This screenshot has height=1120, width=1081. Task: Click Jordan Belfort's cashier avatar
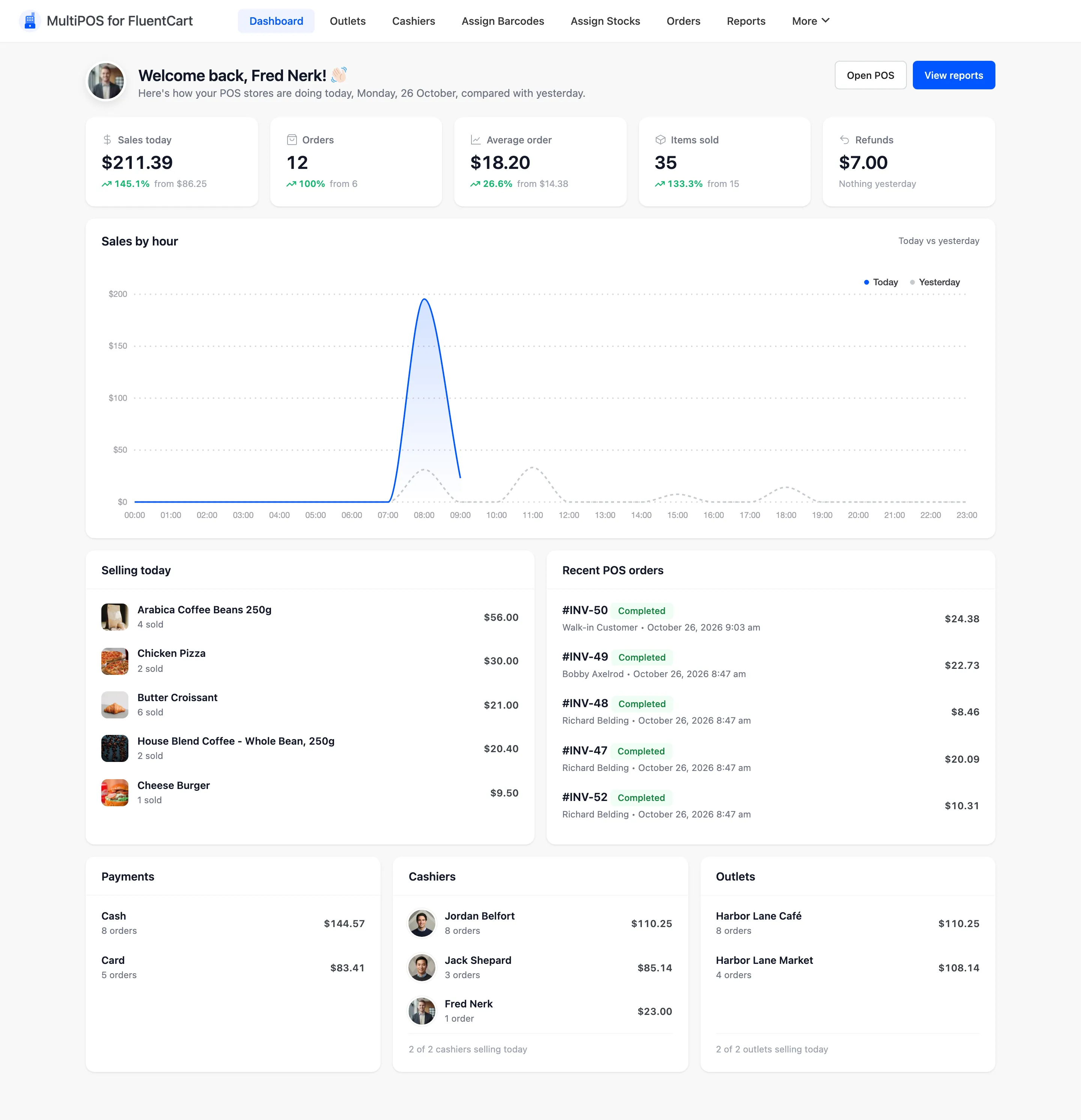coord(422,923)
